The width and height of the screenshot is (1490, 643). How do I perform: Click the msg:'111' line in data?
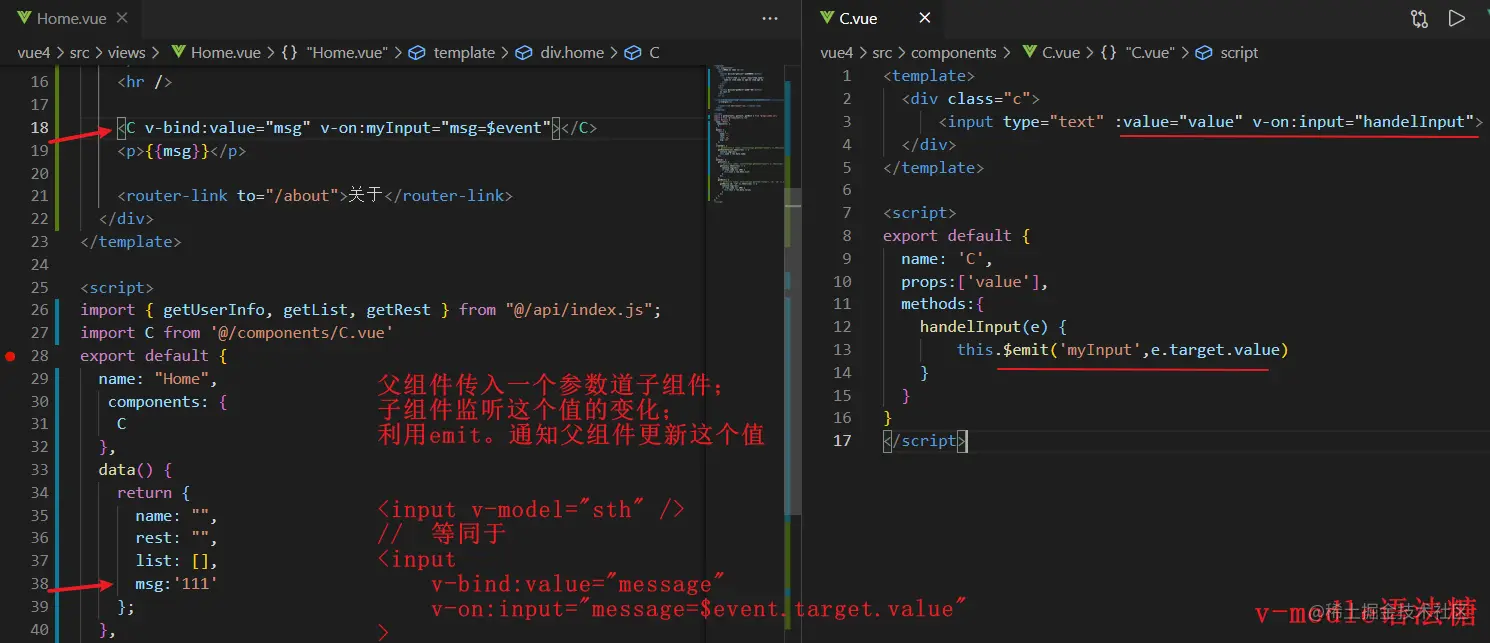point(176,584)
